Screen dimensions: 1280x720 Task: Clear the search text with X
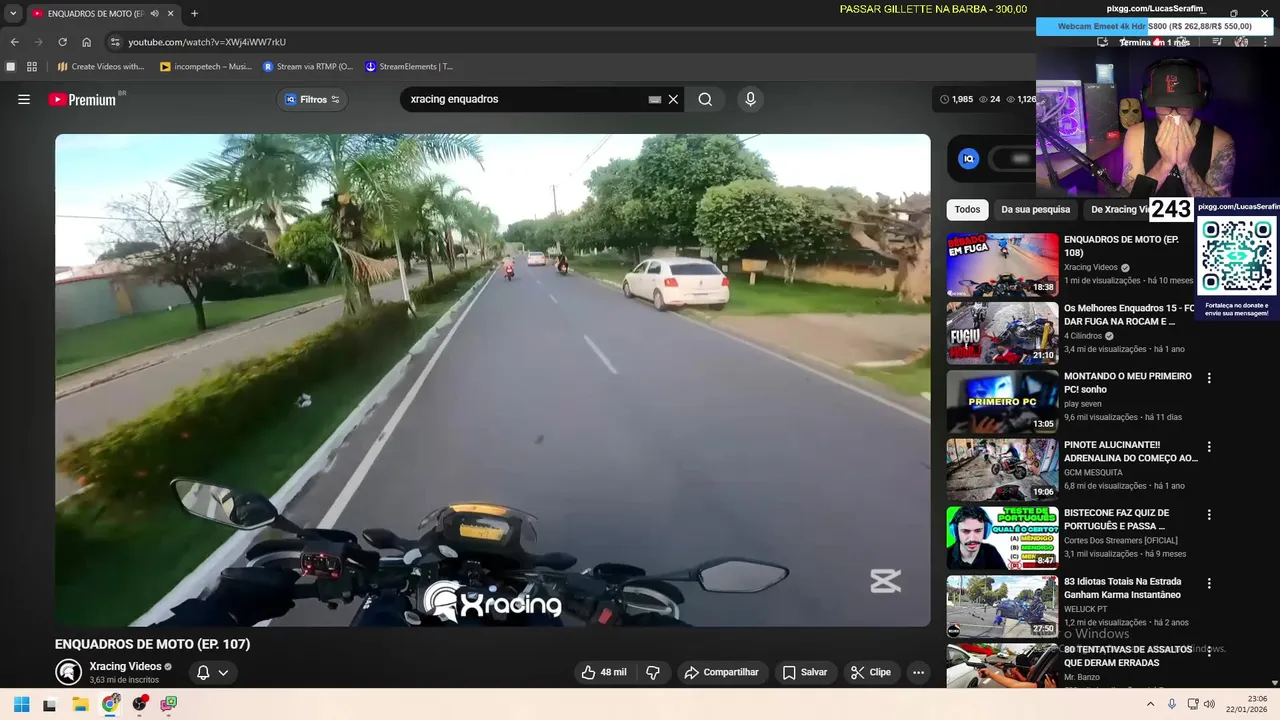(673, 99)
